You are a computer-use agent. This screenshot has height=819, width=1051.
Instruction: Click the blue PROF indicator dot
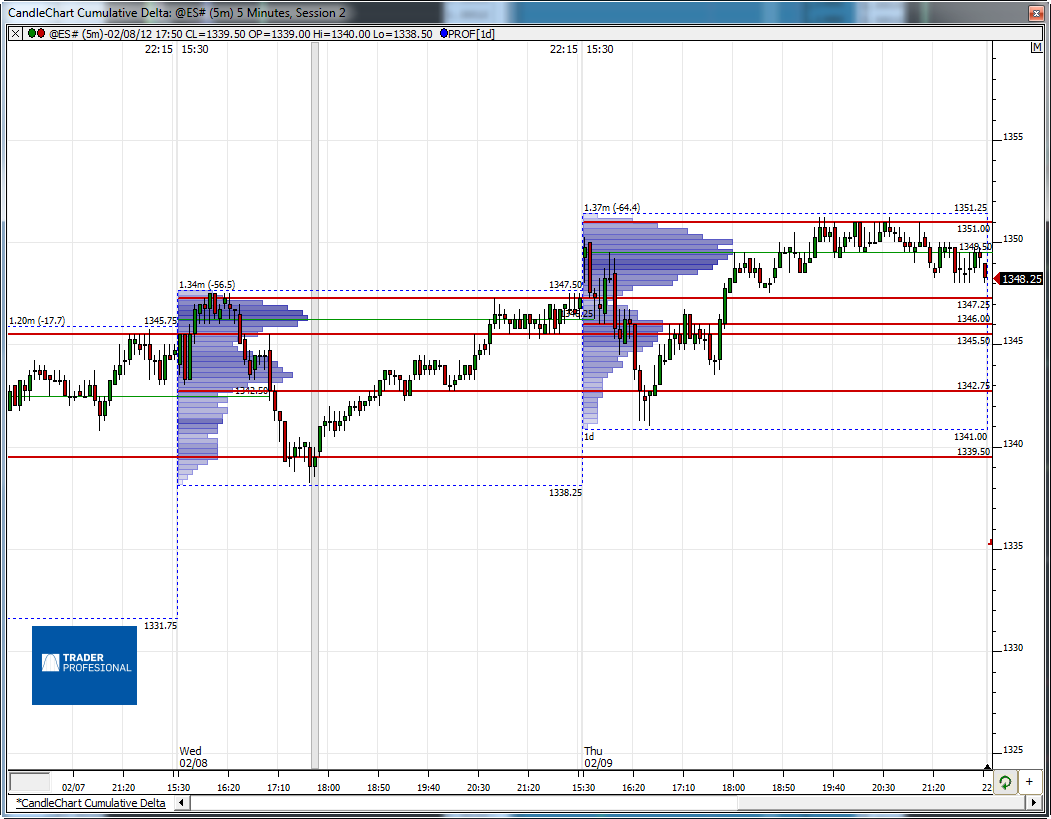click(444, 34)
